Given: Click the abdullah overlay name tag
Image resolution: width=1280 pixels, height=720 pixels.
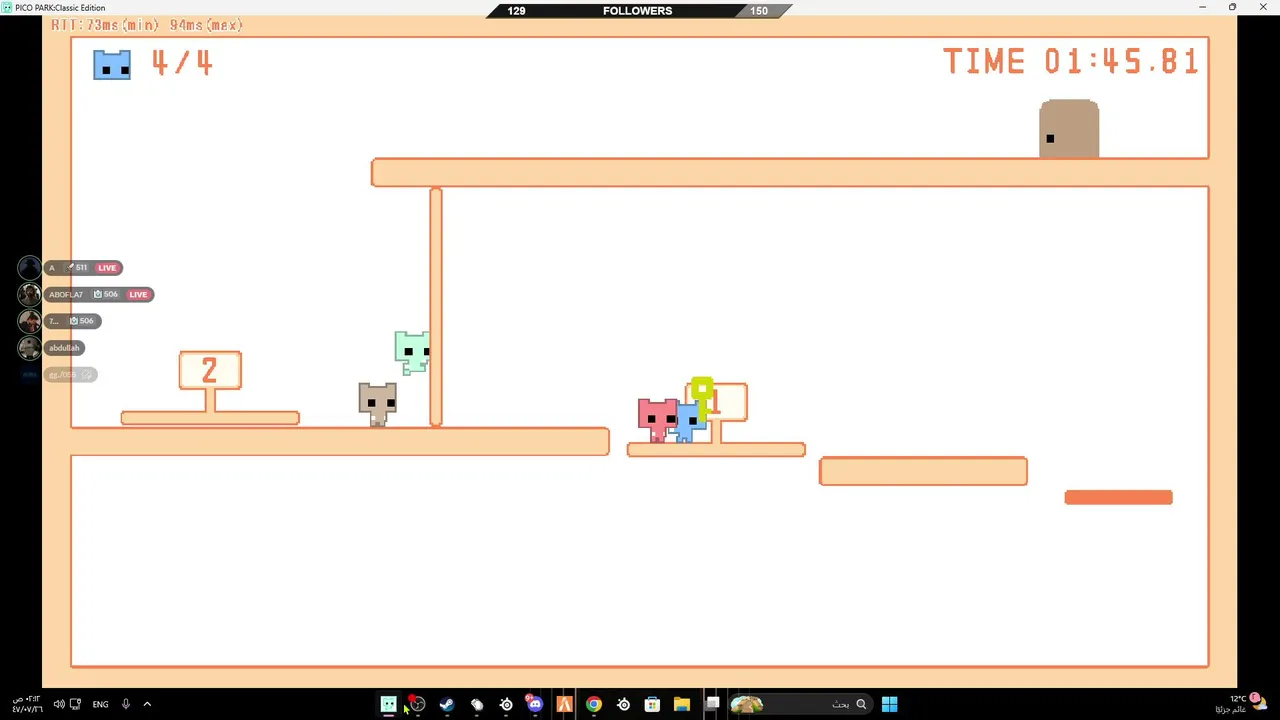Looking at the screenshot, I should 64,348.
